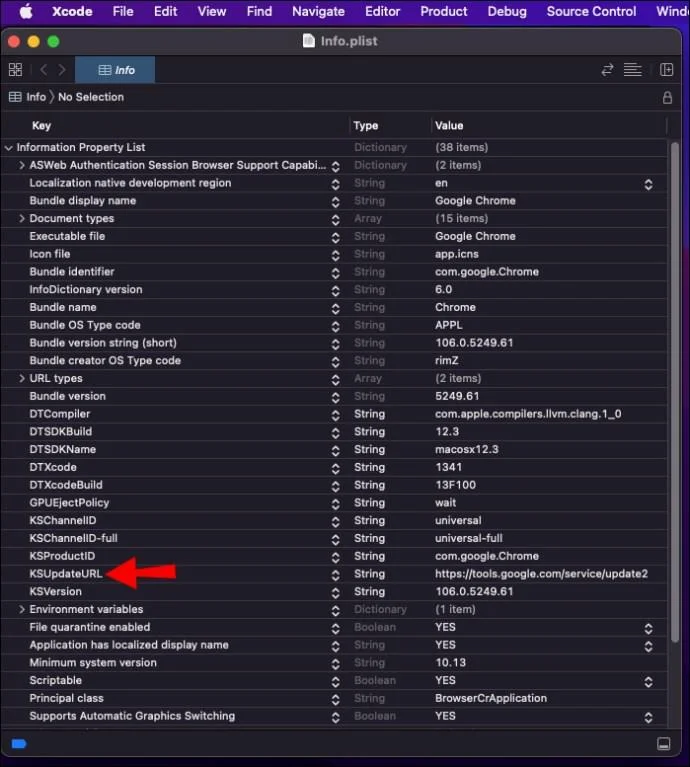Click the Info table icon in jump bar
Image resolution: width=690 pixels, height=767 pixels.
(15, 97)
